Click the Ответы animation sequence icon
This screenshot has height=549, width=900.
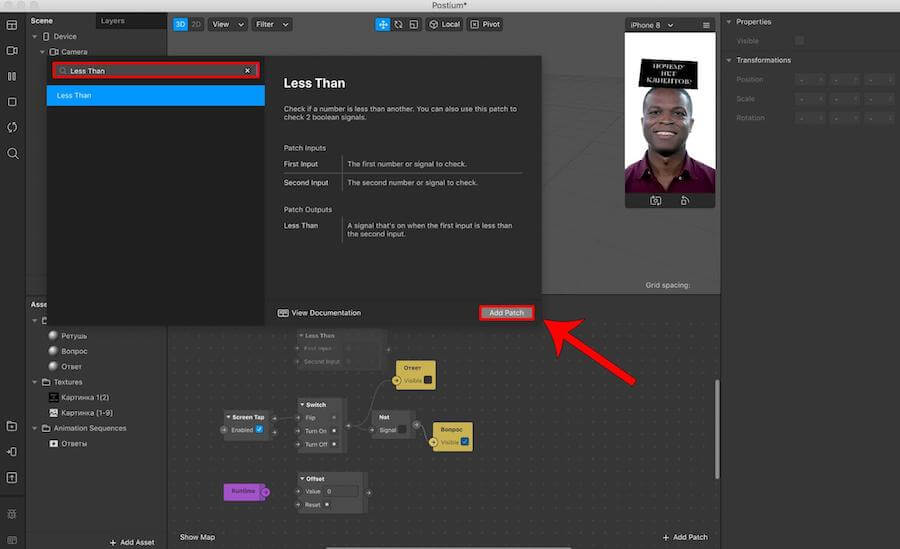[x=53, y=443]
